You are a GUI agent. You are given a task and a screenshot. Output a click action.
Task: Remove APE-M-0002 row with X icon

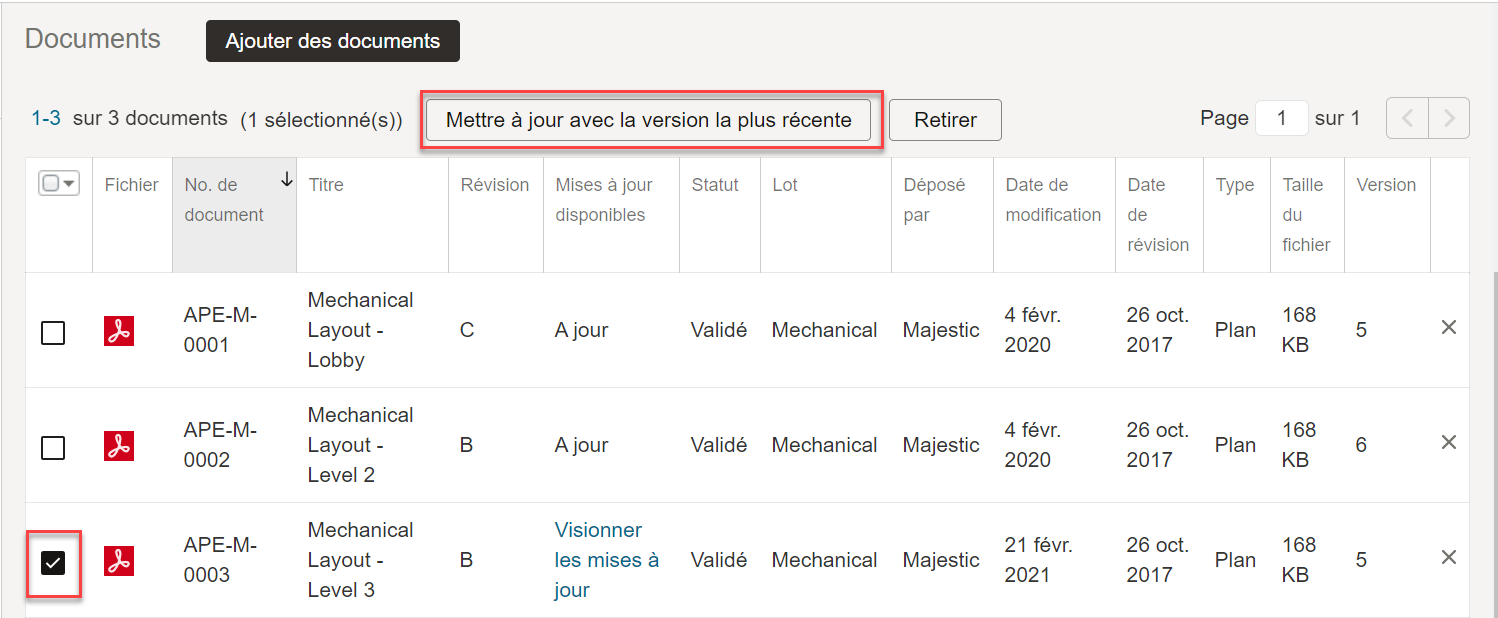pyautogui.click(x=1448, y=442)
